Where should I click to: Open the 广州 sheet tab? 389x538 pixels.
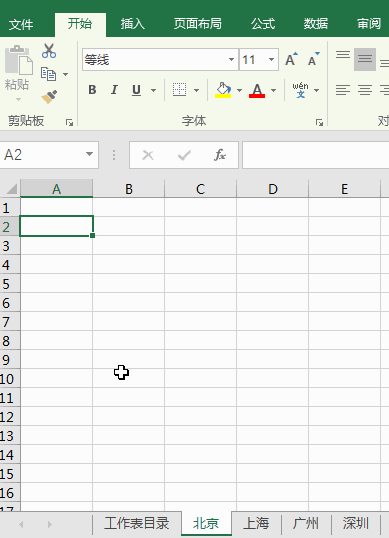(x=306, y=524)
